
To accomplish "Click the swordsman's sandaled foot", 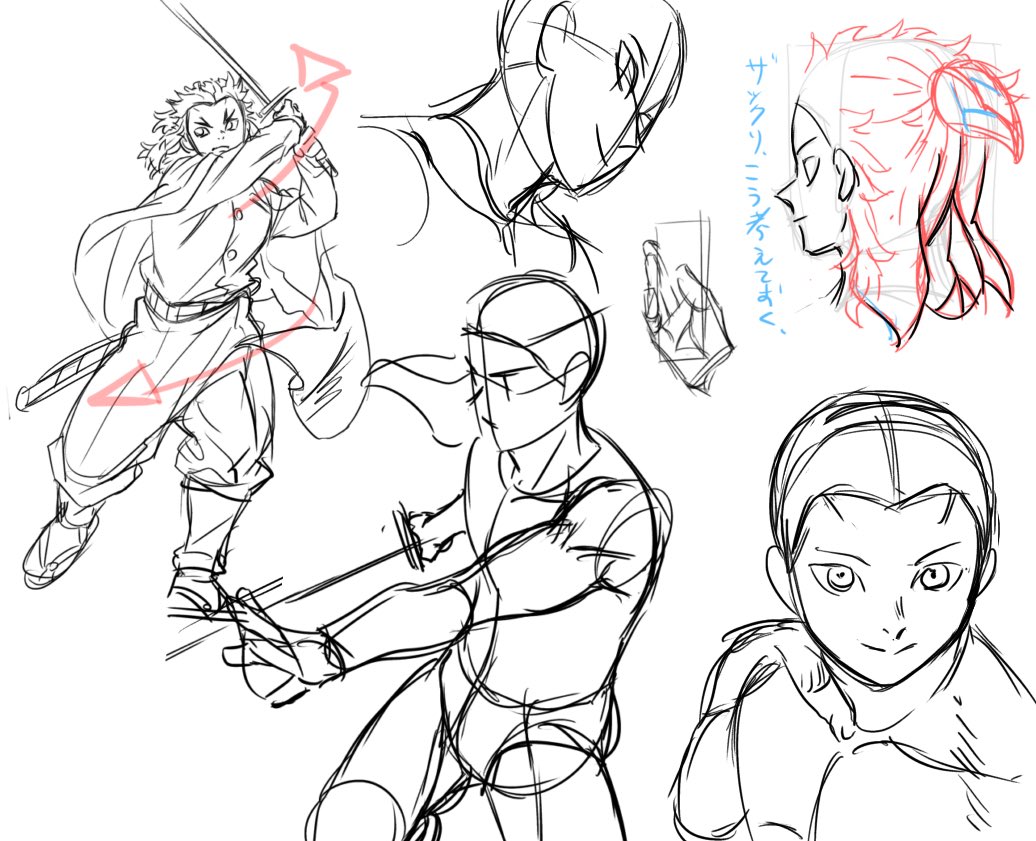I will click(x=59, y=552).
